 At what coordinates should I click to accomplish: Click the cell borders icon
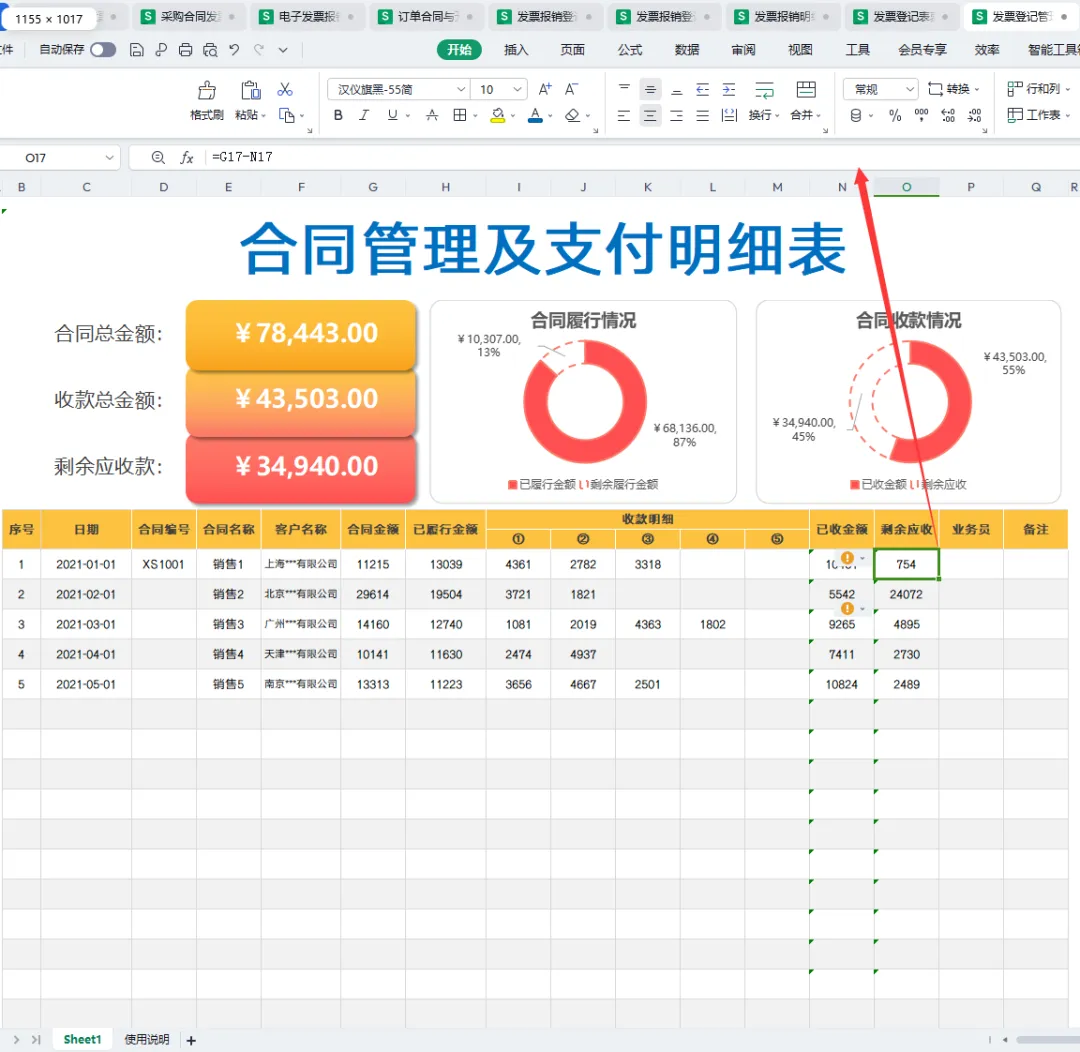click(460, 115)
